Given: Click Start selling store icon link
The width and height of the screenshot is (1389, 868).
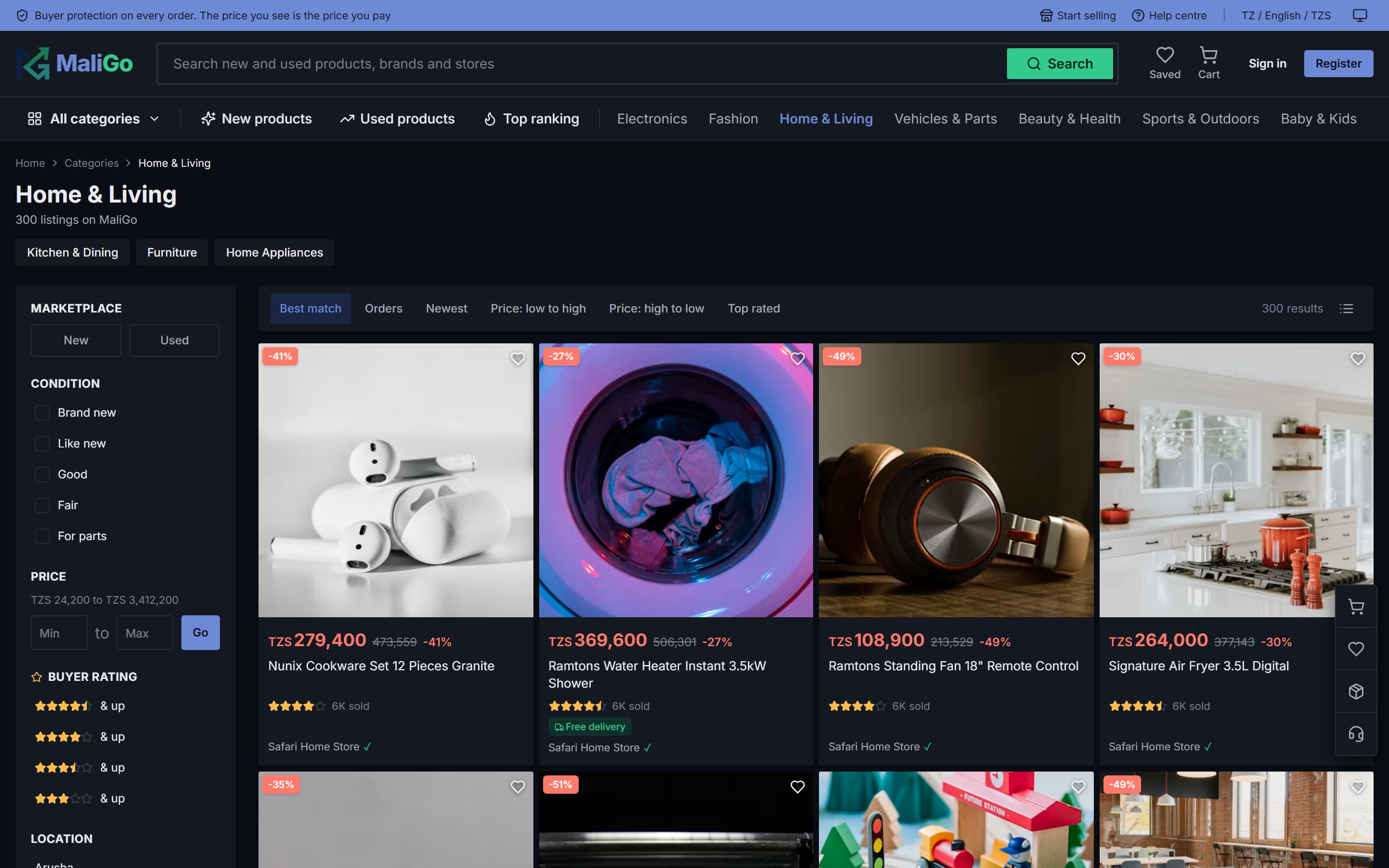Looking at the screenshot, I should point(1077,15).
